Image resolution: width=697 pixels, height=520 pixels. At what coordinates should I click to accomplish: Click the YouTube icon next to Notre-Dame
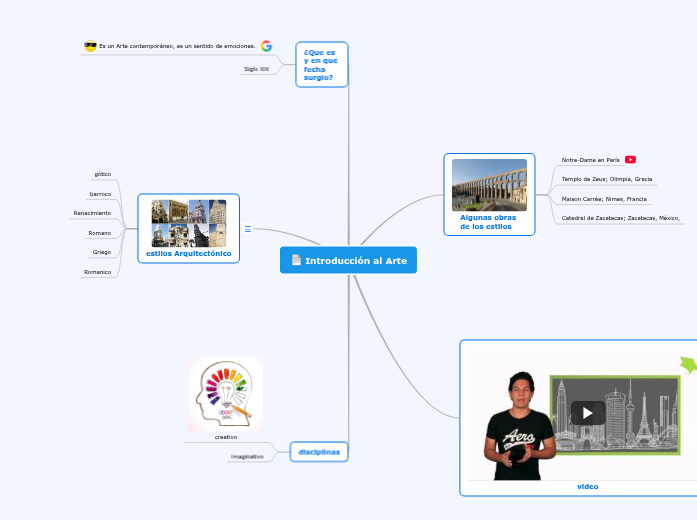click(x=630, y=160)
